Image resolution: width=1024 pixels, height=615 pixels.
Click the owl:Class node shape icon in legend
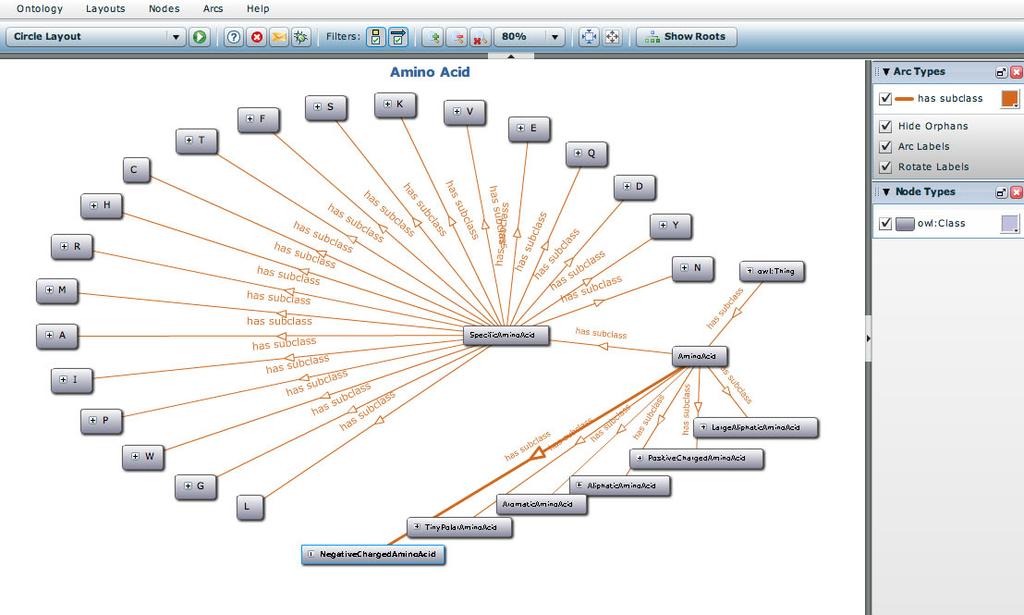[904, 224]
